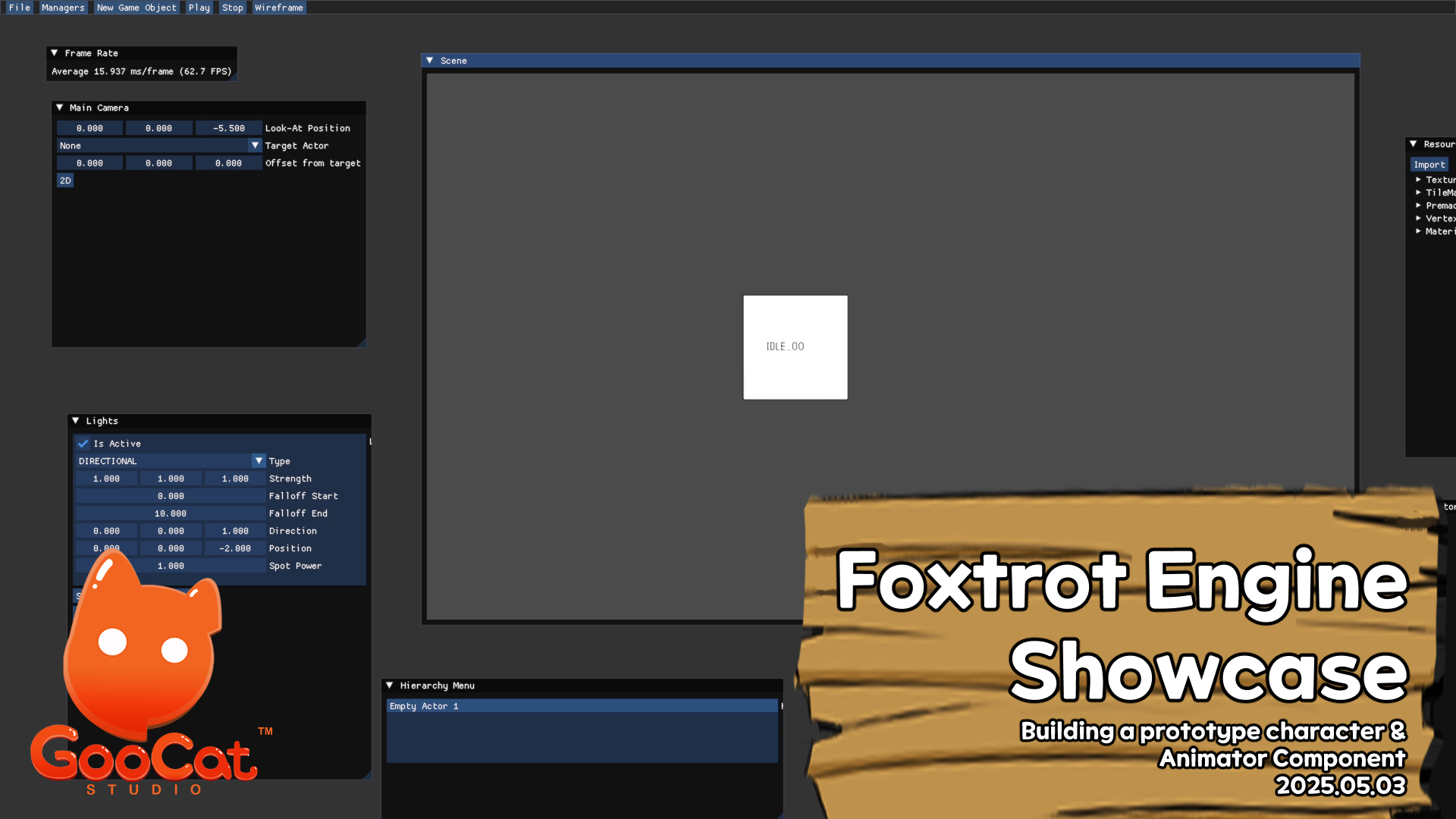Screen dimensions: 1456x819
Task: Click the Average ms/frame text
Action: (142, 71)
